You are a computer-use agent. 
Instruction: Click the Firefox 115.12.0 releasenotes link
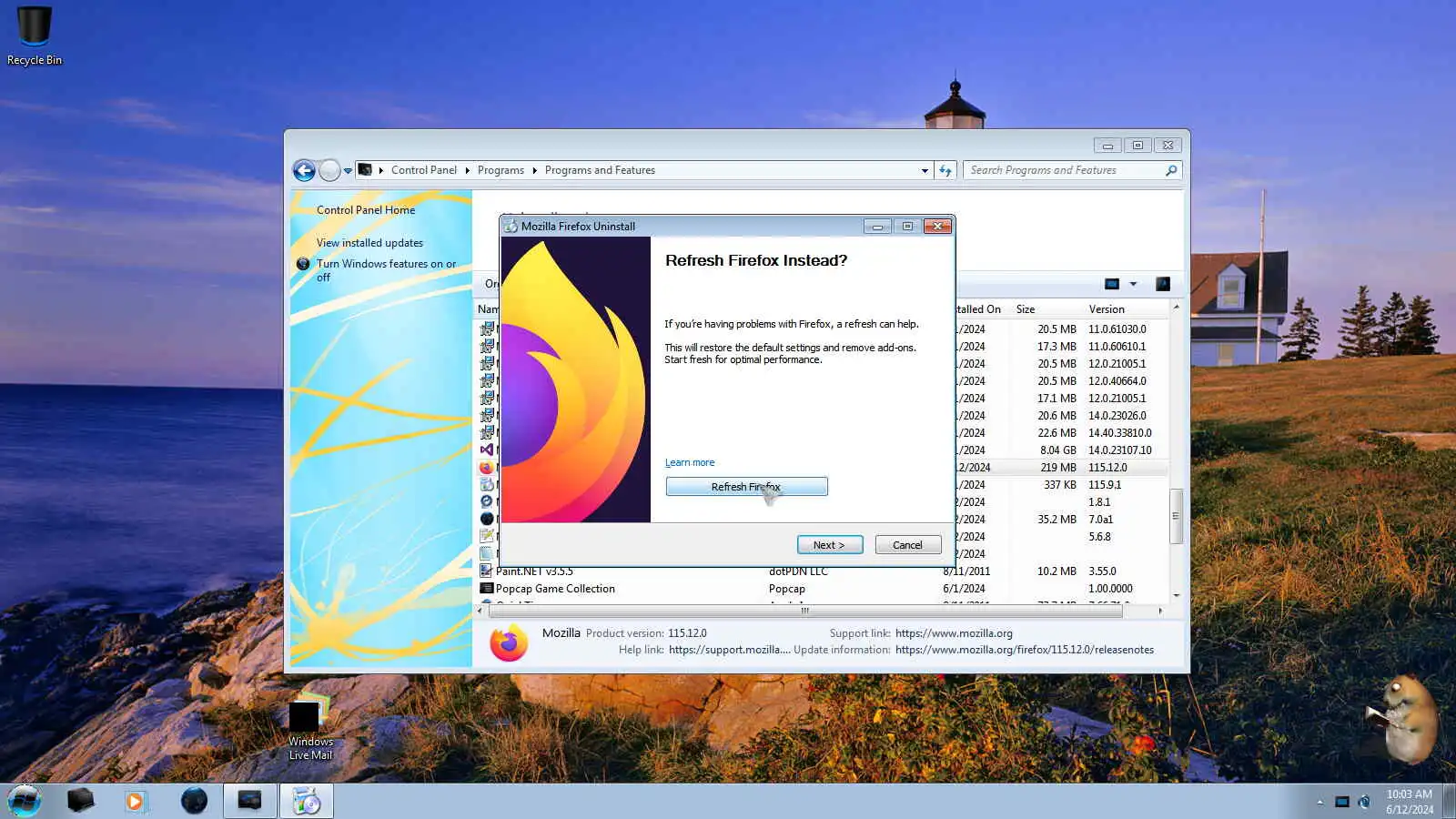point(1025,650)
